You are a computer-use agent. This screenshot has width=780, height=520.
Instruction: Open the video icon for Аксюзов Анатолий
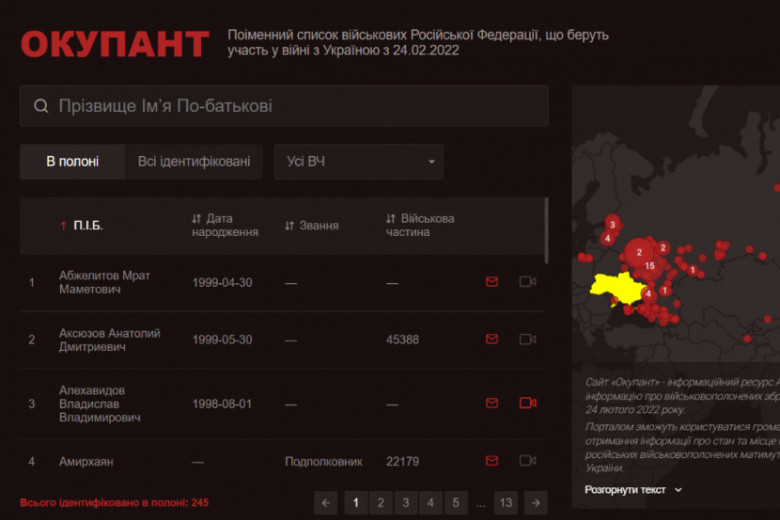click(527, 340)
